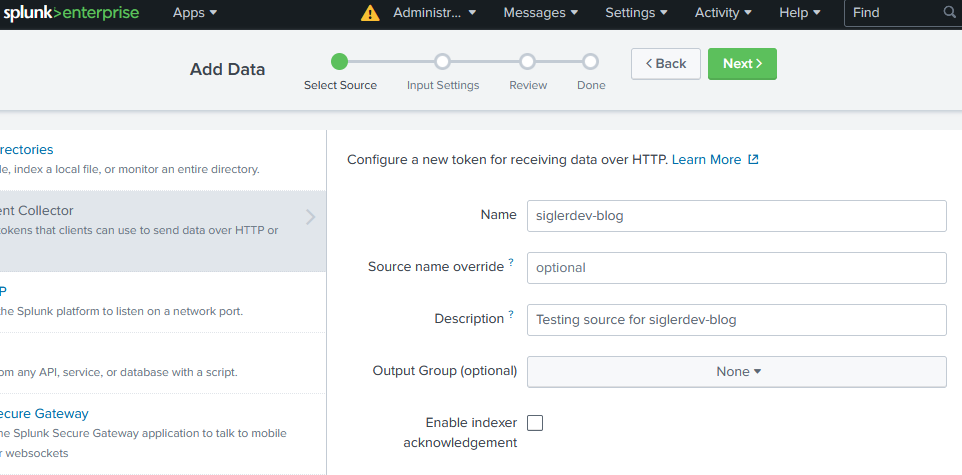Image resolution: width=962 pixels, height=475 pixels.
Task: Open the Settings menu
Action: [x=638, y=13]
